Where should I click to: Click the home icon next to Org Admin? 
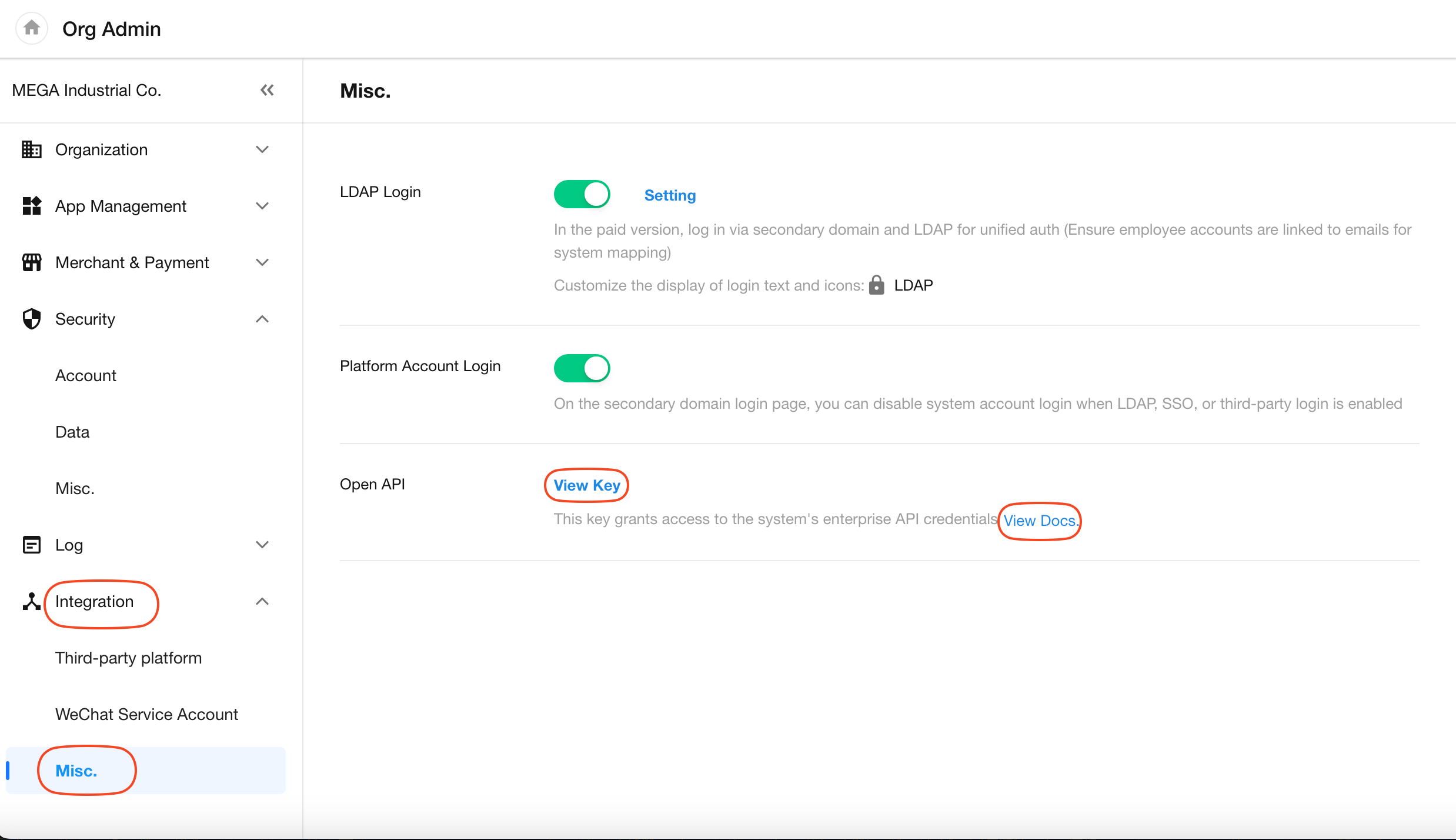pos(32,28)
